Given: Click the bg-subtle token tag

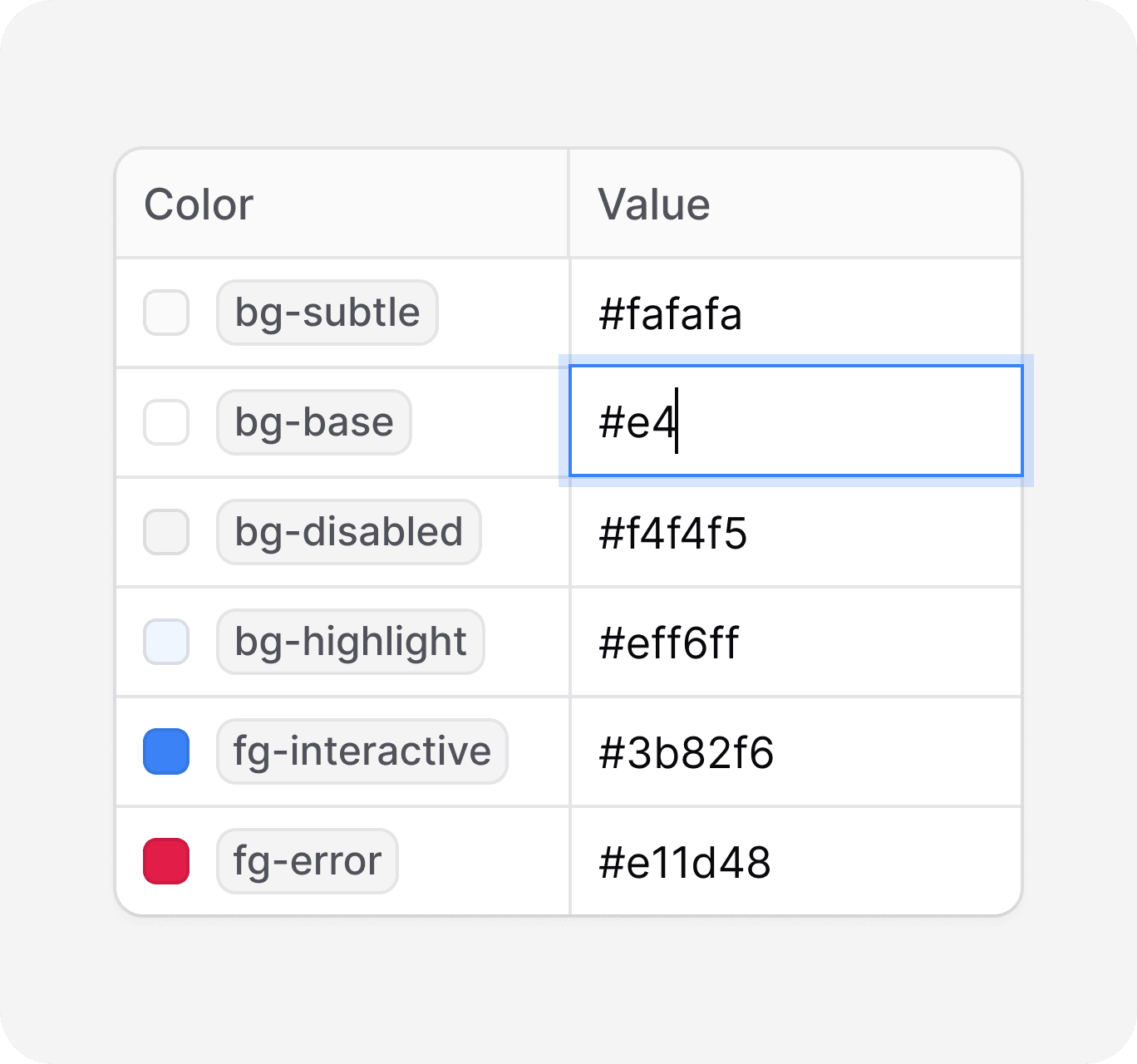Looking at the screenshot, I should (327, 313).
